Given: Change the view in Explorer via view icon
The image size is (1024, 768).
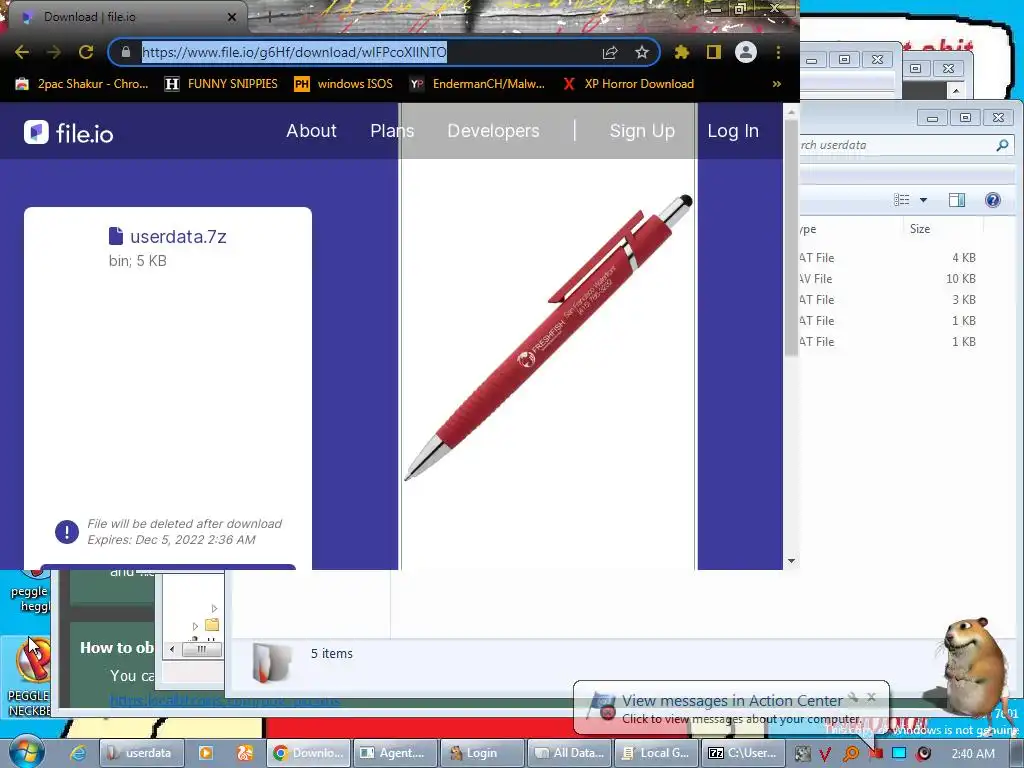Looking at the screenshot, I should [x=901, y=200].
